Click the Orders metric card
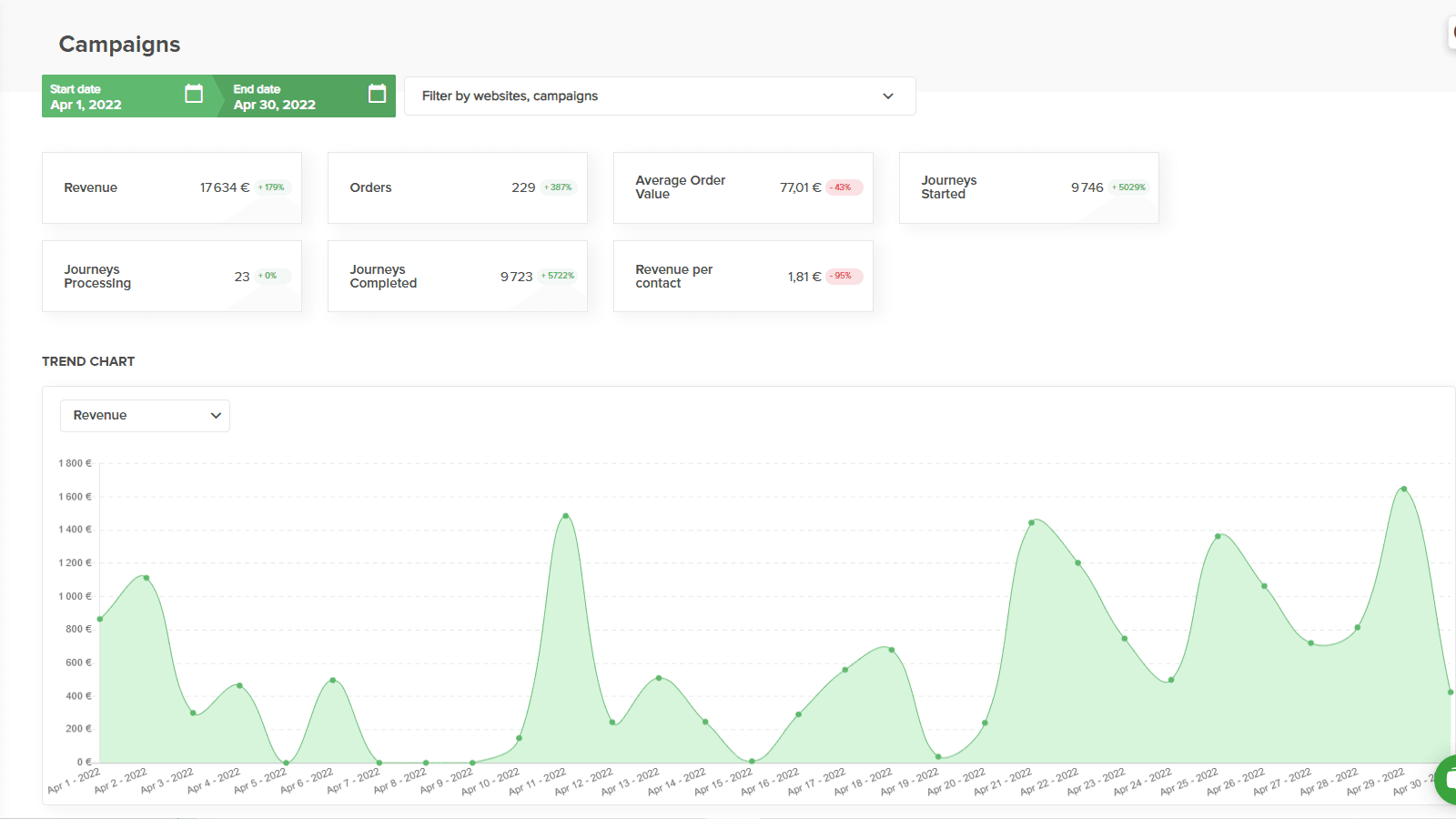The height and width of the screenshot is (819, 1456). pyautogui.click(x=457, y=187)
